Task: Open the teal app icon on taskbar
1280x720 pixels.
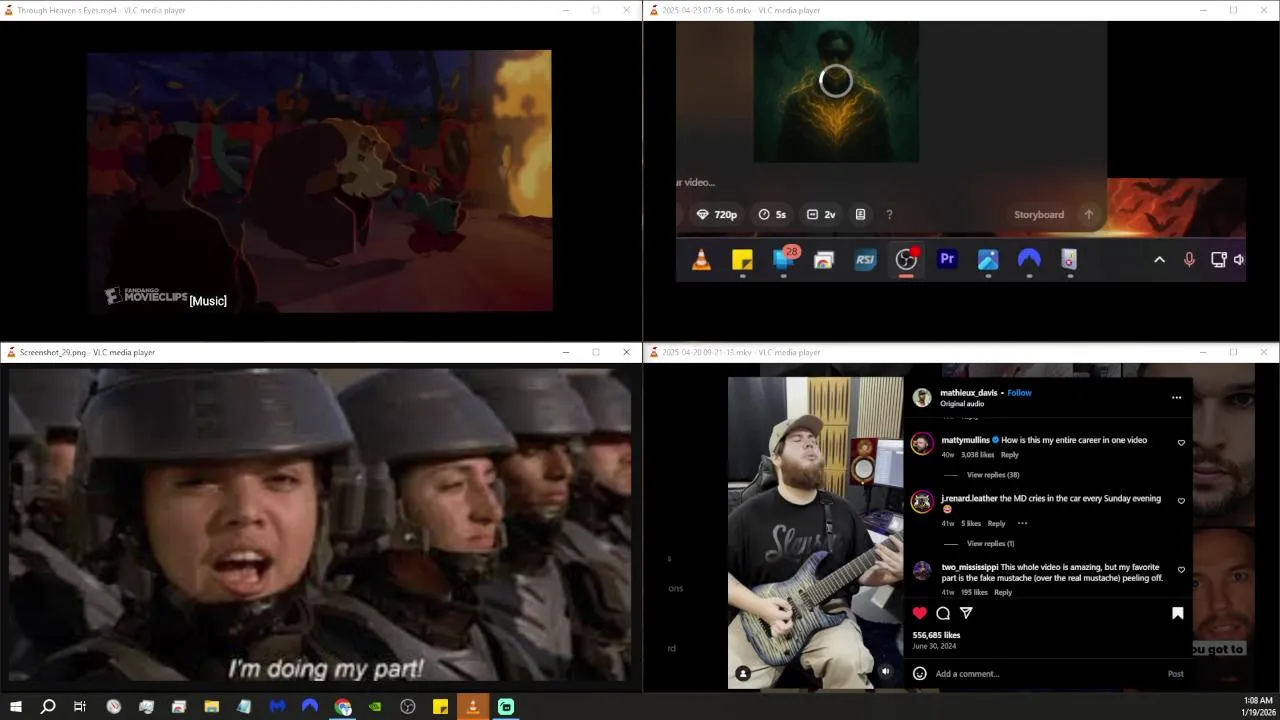Action: (x=506, y=707)
